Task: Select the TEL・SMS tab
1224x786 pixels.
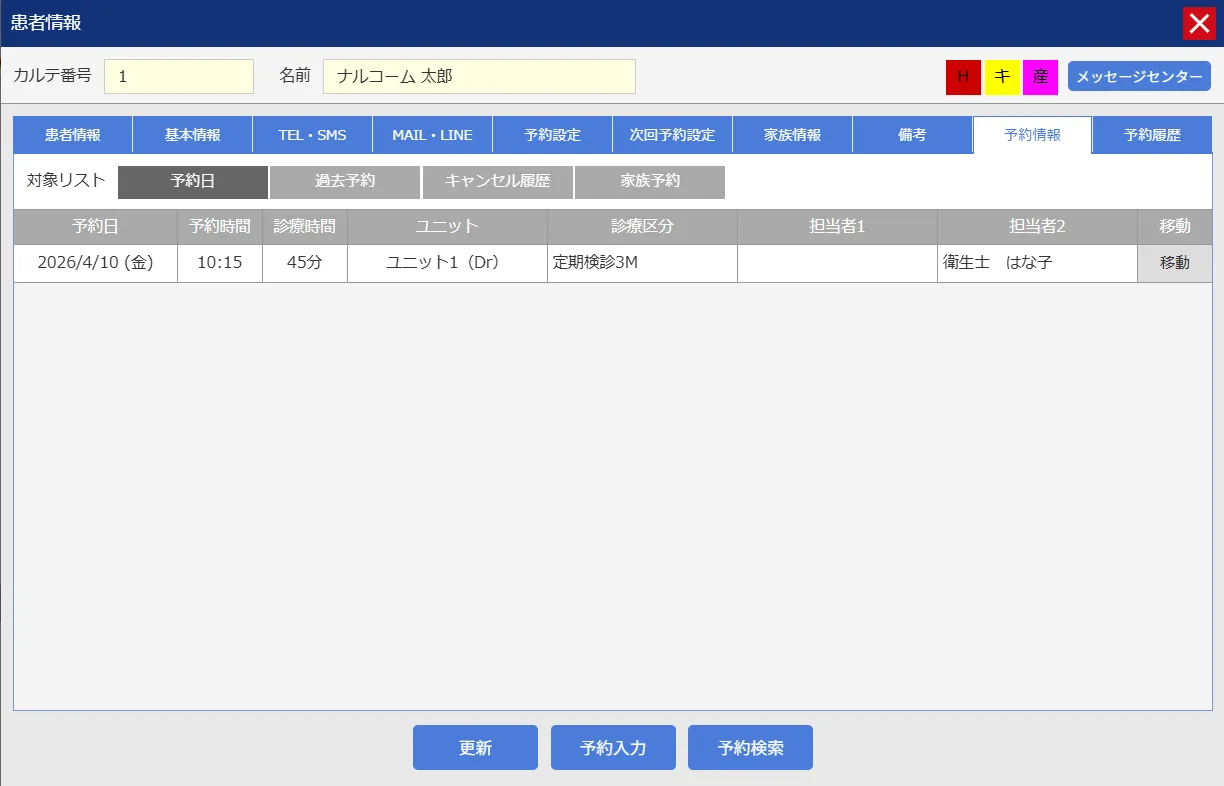Action: [x=312, y=135]
